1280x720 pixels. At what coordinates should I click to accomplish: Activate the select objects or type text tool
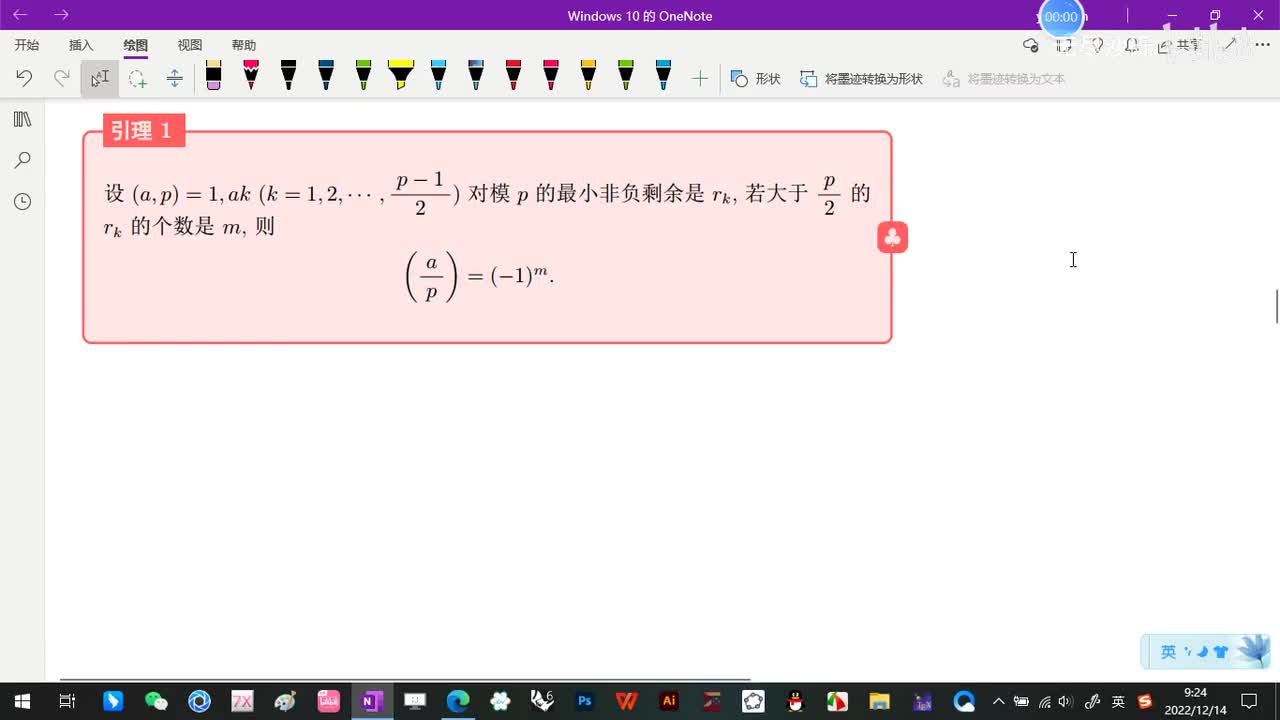[x=99, y=78]
